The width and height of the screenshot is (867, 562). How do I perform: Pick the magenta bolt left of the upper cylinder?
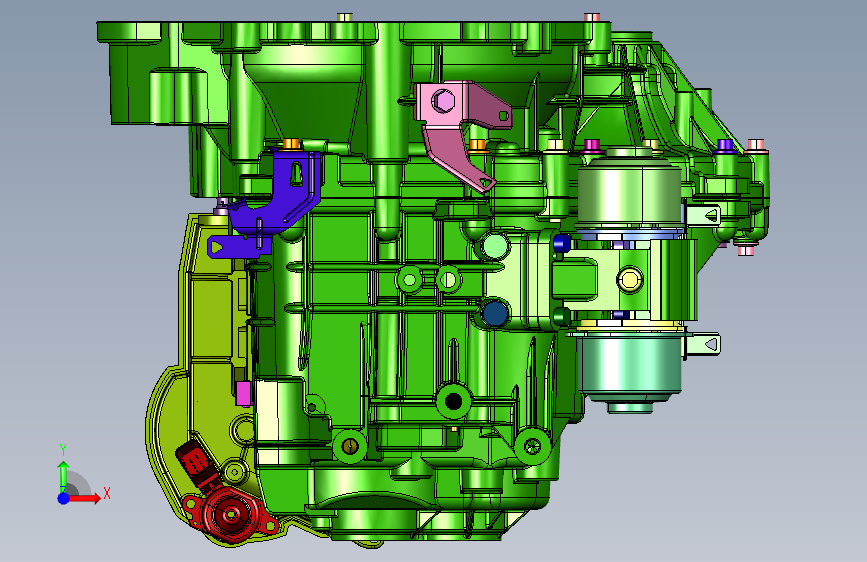pos(592,145)
